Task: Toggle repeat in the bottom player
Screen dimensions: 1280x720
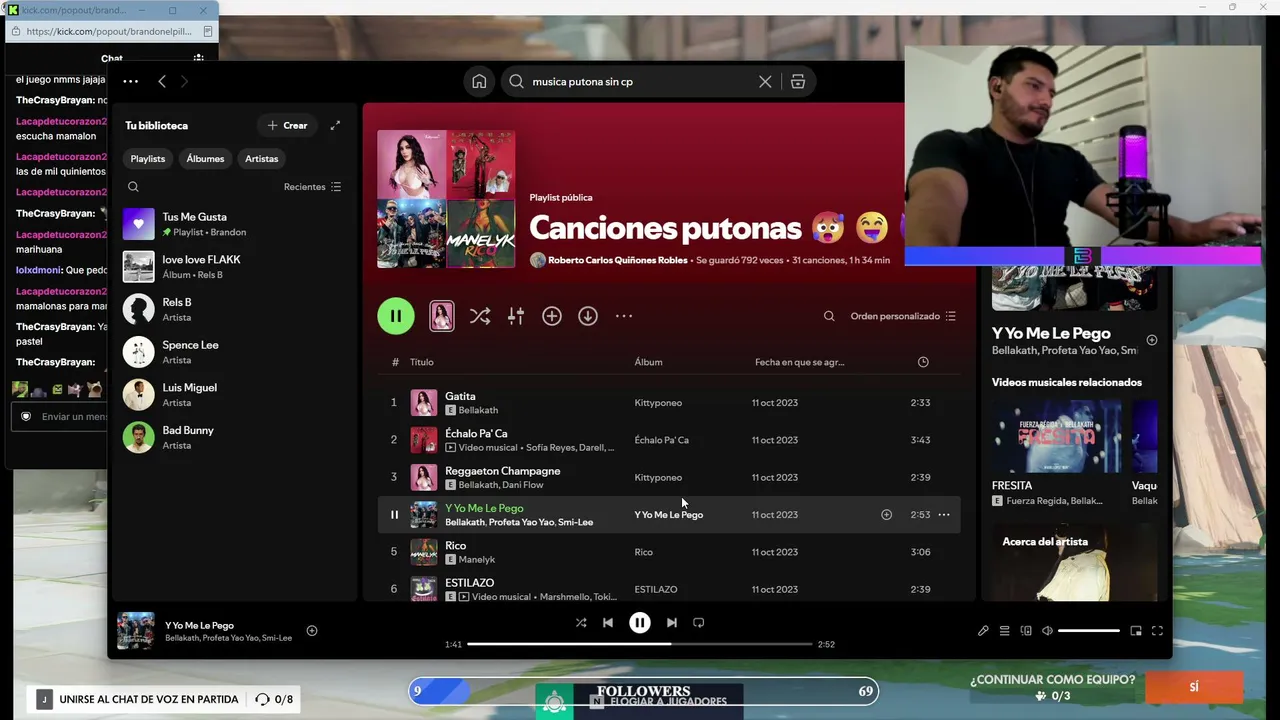Action: 699,623
